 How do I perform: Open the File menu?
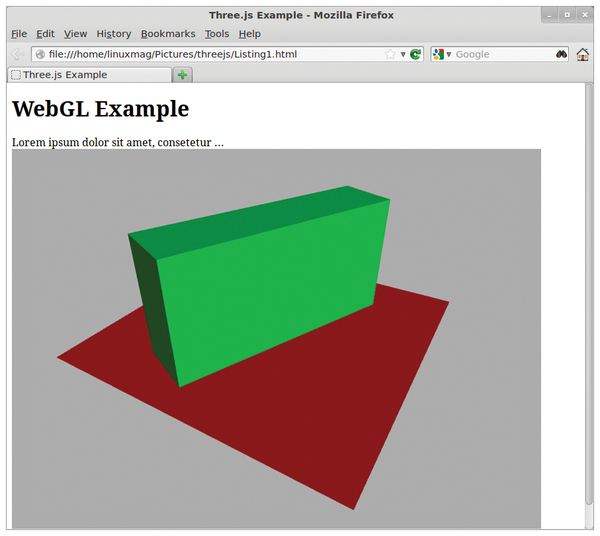19,34
